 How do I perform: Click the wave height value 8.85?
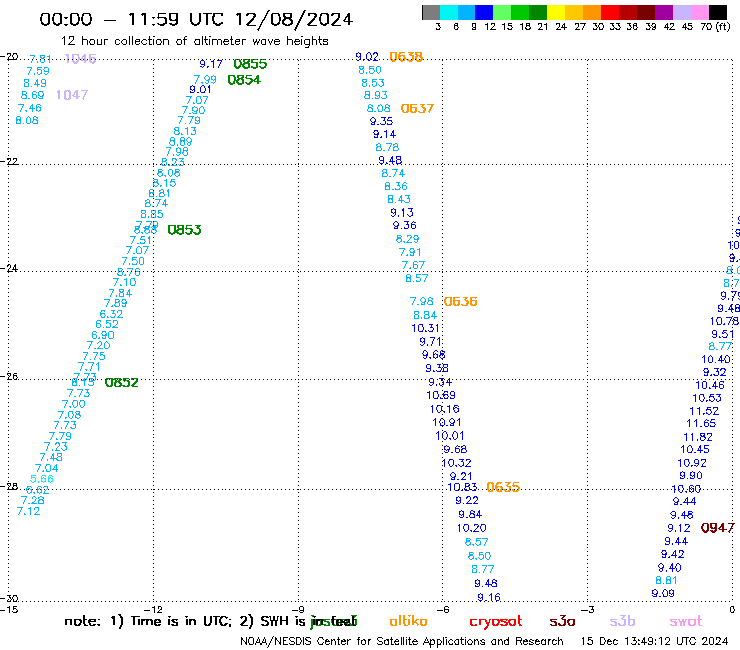pos(151,214)
